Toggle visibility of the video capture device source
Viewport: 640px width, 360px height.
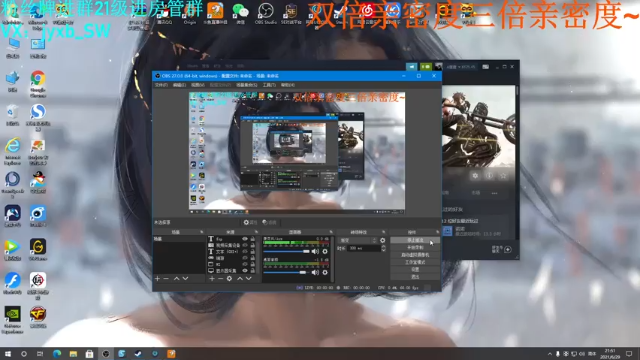click(x=245, y=245)
